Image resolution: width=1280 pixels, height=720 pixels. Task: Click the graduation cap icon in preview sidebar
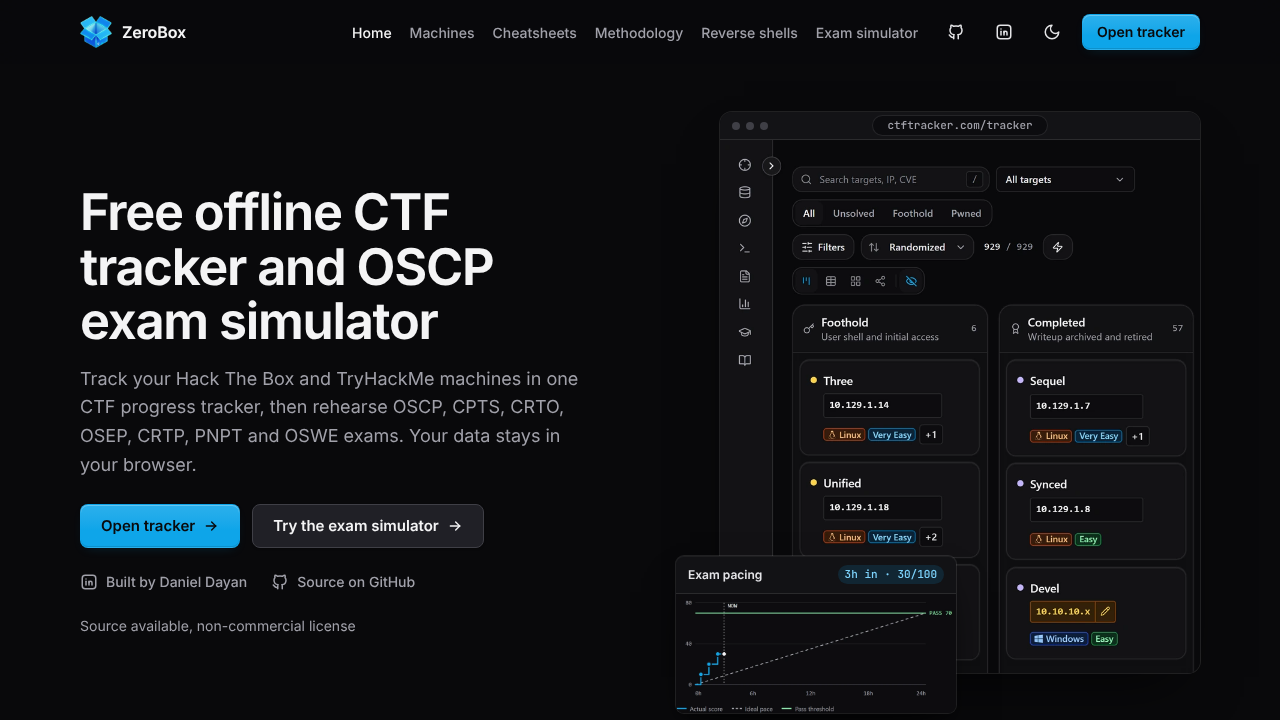[744, 332]
